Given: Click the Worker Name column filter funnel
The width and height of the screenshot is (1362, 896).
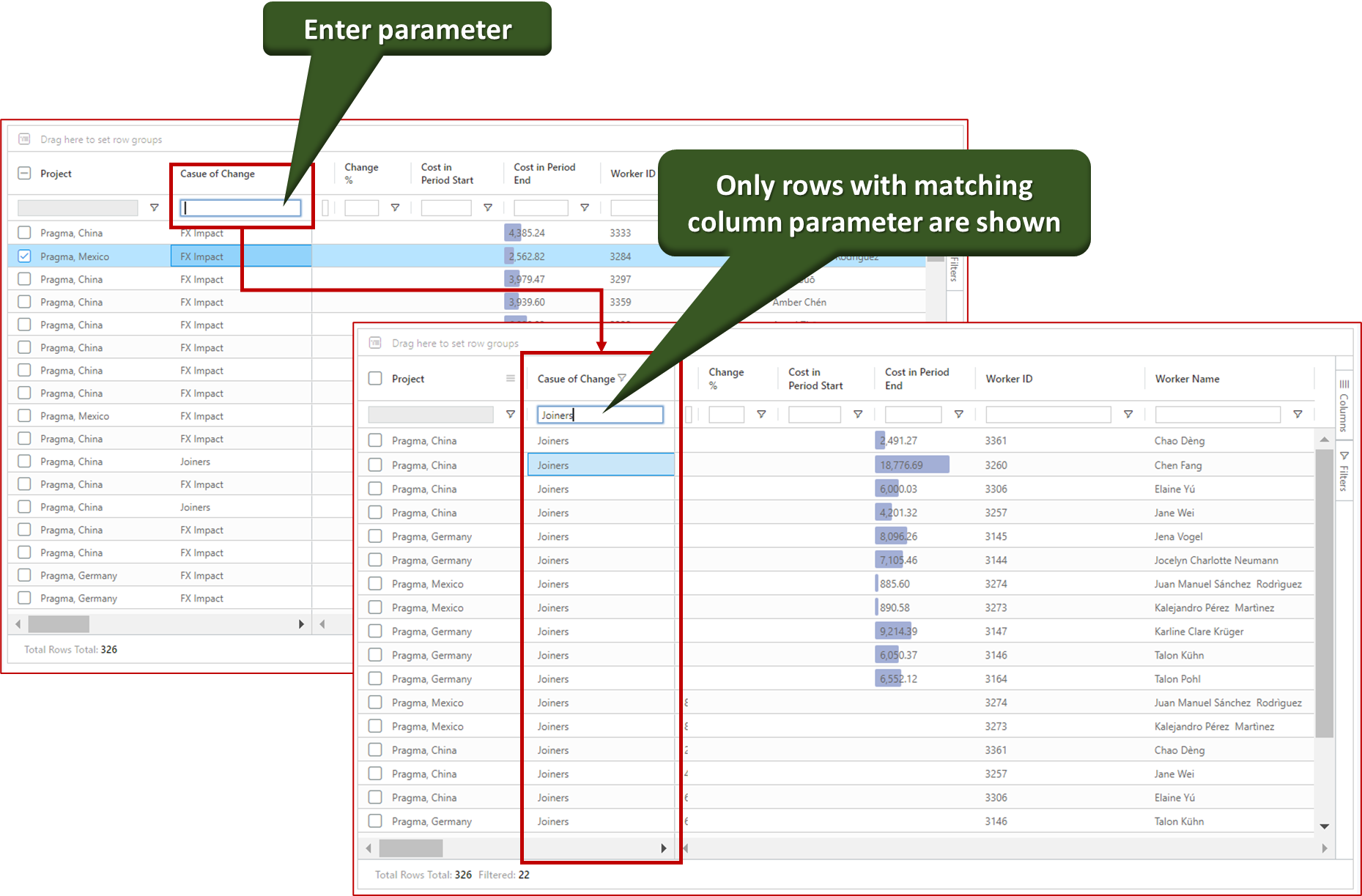Looking at the screenshot, I should click(1298, 415).
